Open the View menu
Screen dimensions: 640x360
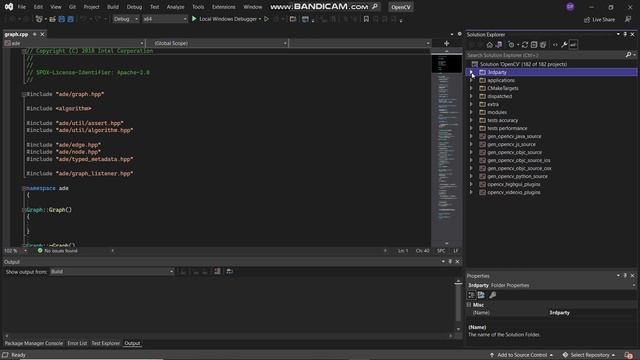(56, 7)
